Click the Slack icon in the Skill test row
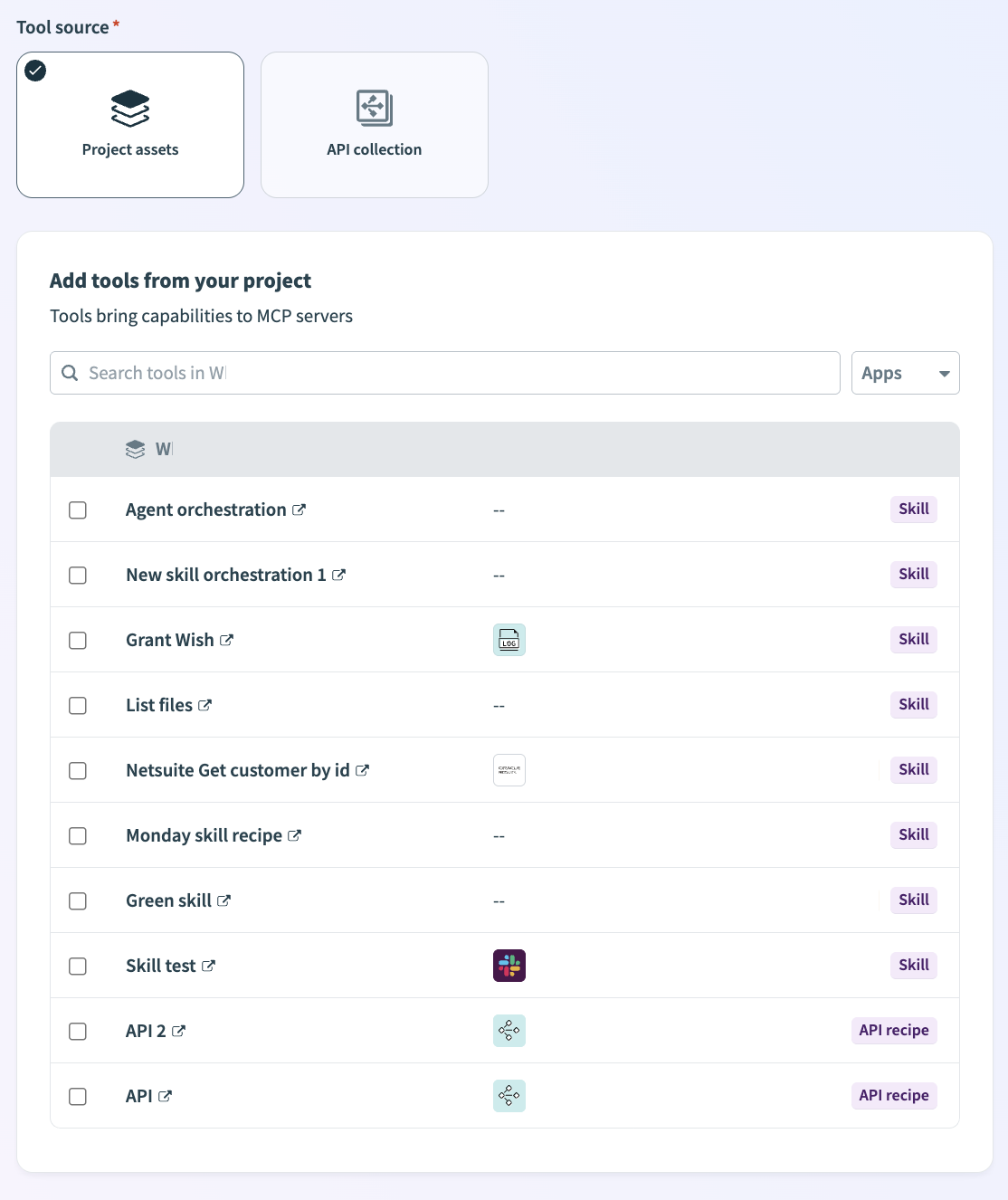The height and width of the screenshot is (1200, 1008). click(509, 965)
